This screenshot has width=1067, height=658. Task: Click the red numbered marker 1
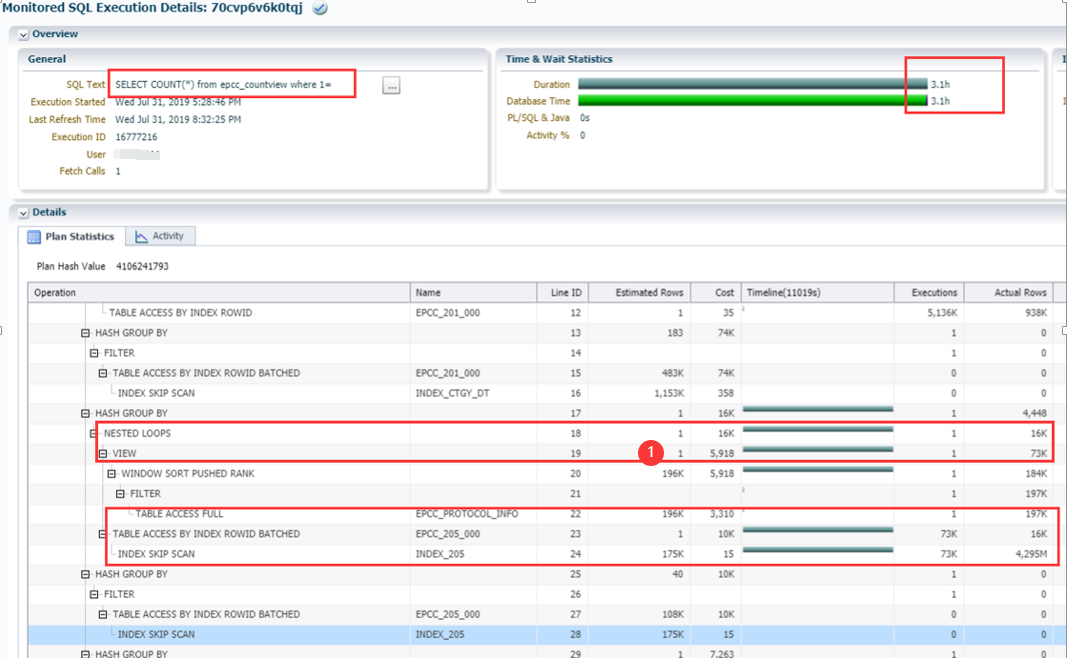point(652,453)
